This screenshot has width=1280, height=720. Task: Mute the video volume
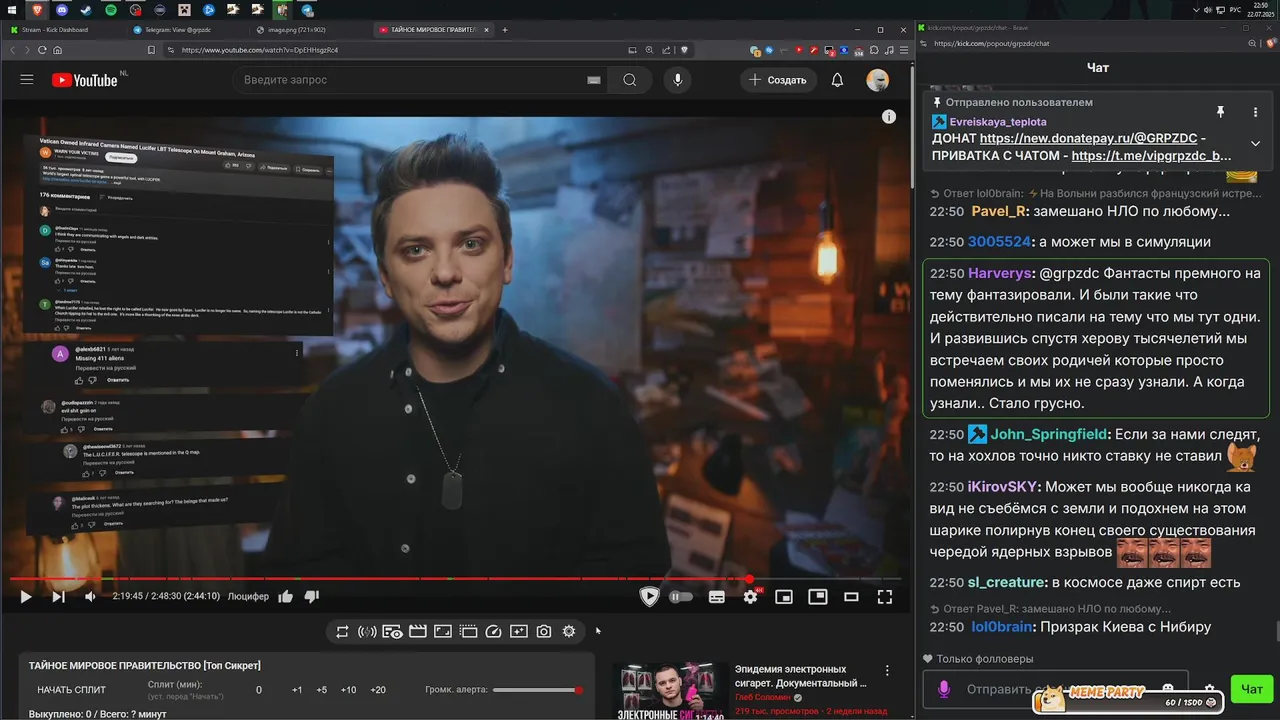pyautogui.click(x=90, y=597)
